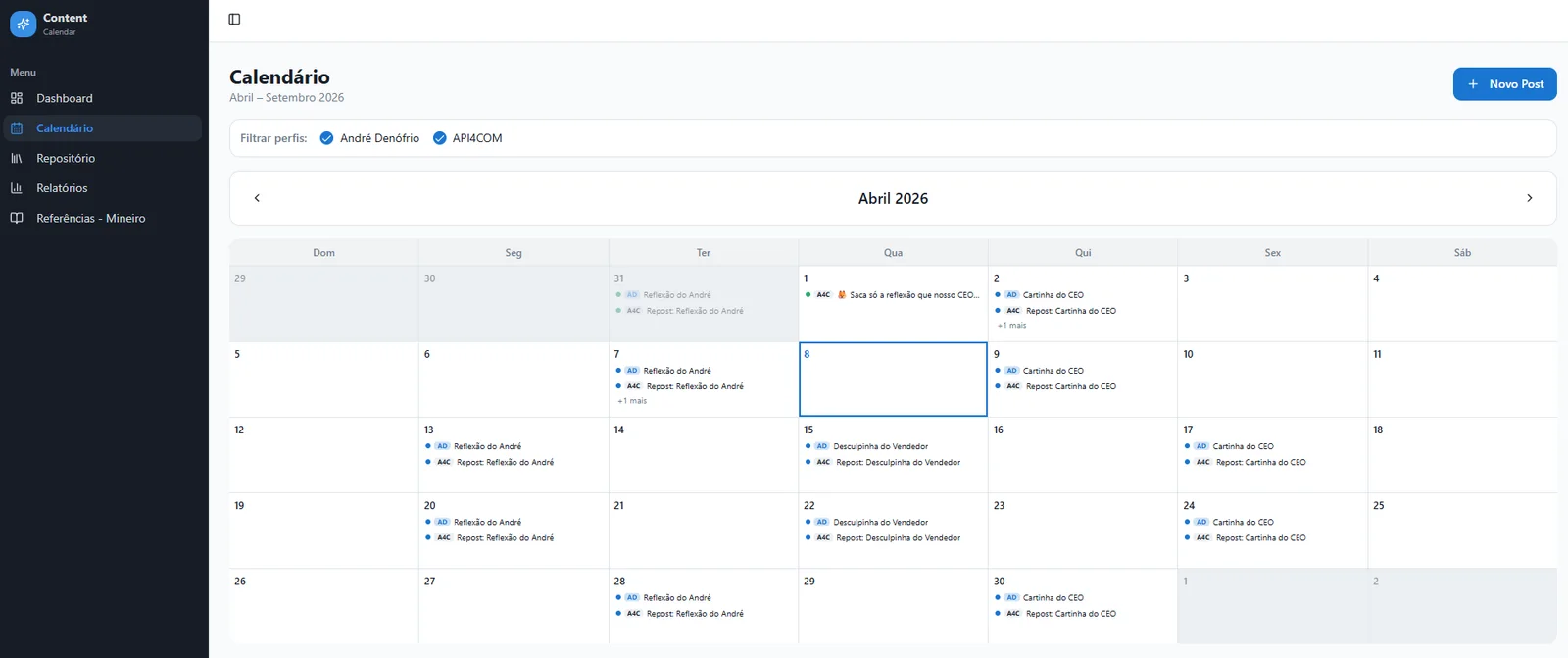Image resolution: width=1568 pixels, height=658 pixels.
Task: Go to previous month with left chevron
Action: [x=257, y=198]
